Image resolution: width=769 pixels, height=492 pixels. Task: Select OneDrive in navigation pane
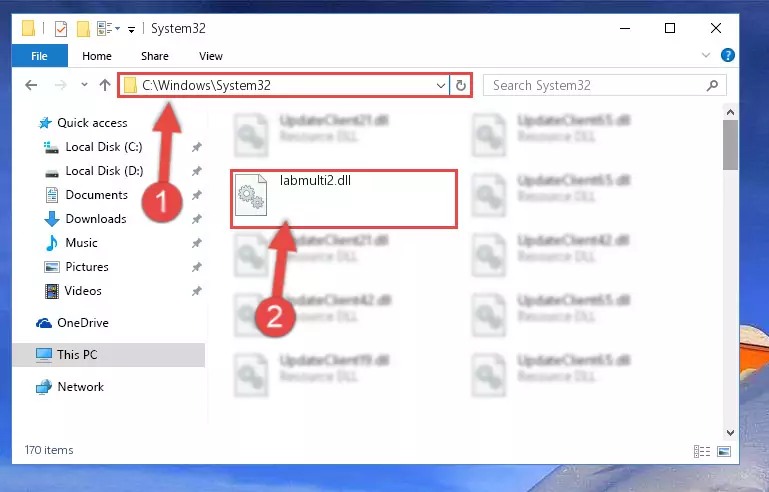click(83, 323)
